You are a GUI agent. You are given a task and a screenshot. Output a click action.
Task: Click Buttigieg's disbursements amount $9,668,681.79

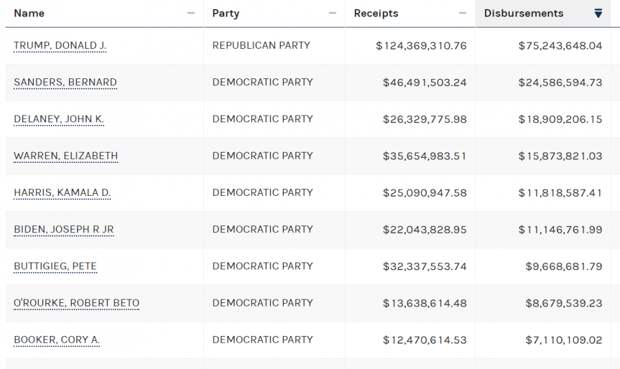coord(564,267)
